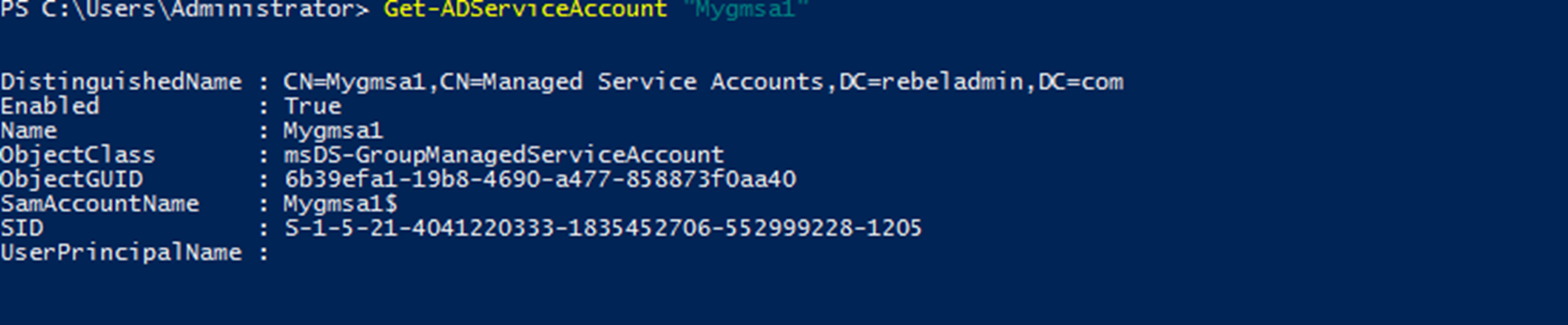
Task: Click the msDS-GroupManagedServiceAccount value
Action: coord(504,155)
